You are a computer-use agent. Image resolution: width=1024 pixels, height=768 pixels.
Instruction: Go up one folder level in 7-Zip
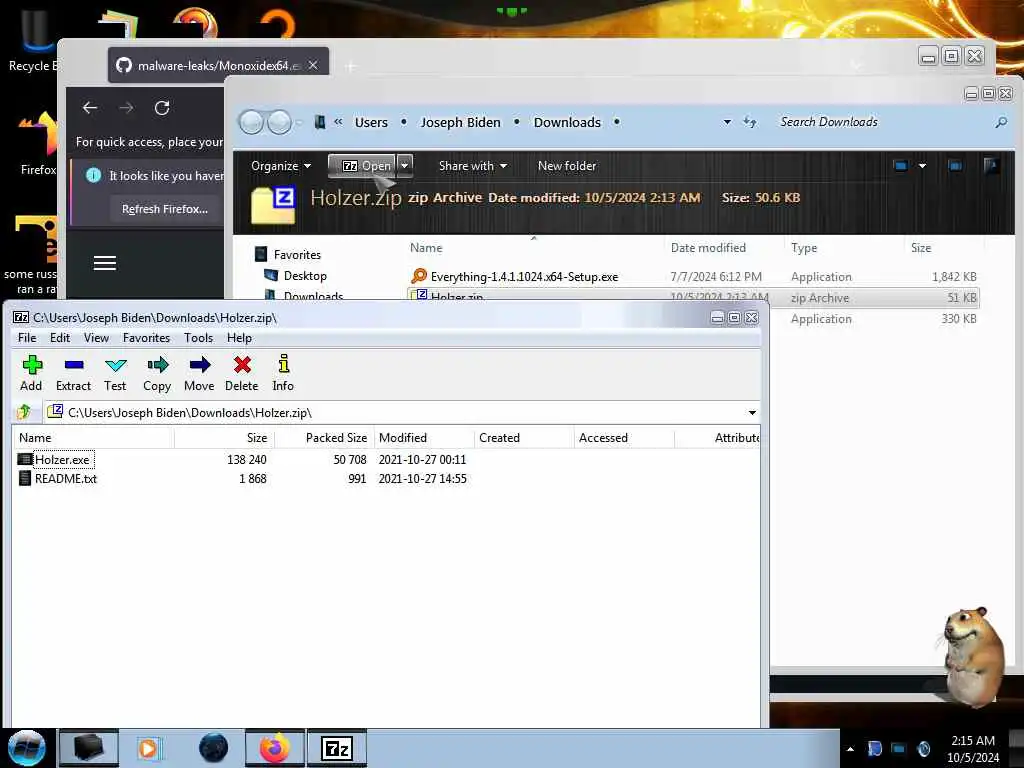tap(25, 412)
